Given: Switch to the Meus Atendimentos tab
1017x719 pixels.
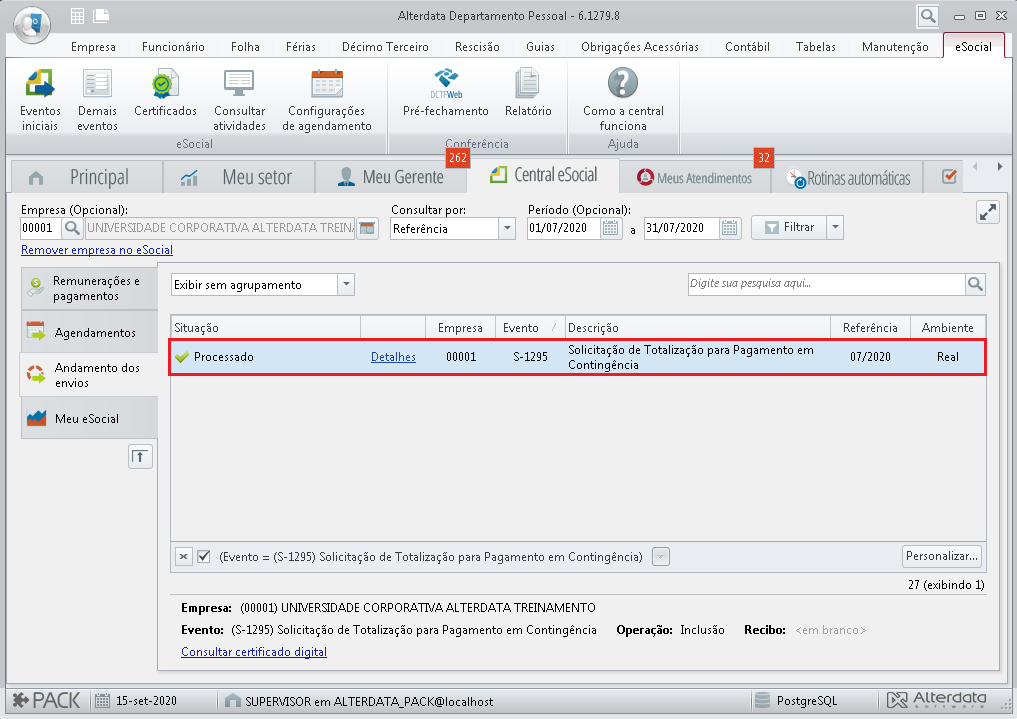Looking at the screenshot, I should [695, 178].
